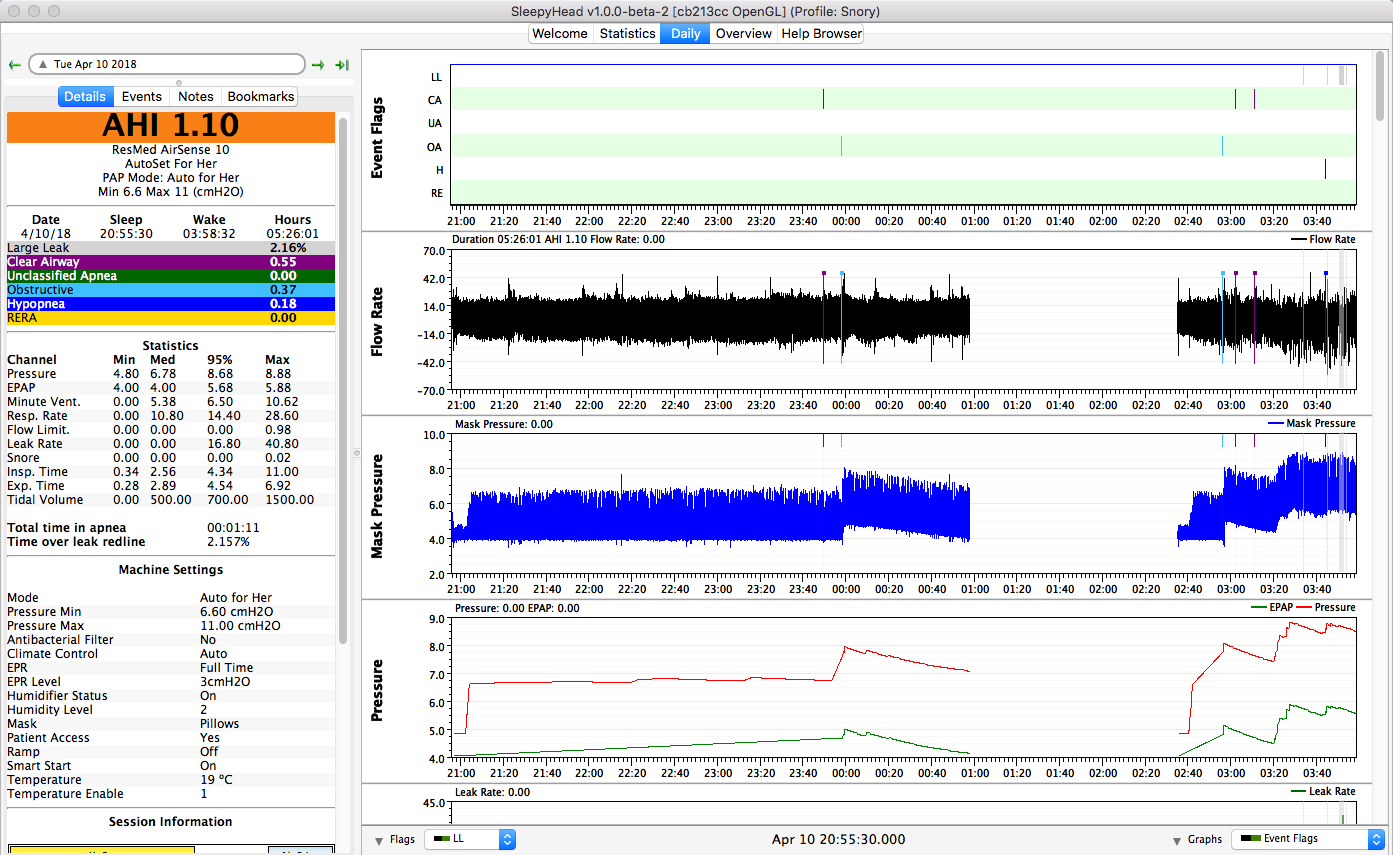Switch to the Welcome tab

(x=560, y=33)
